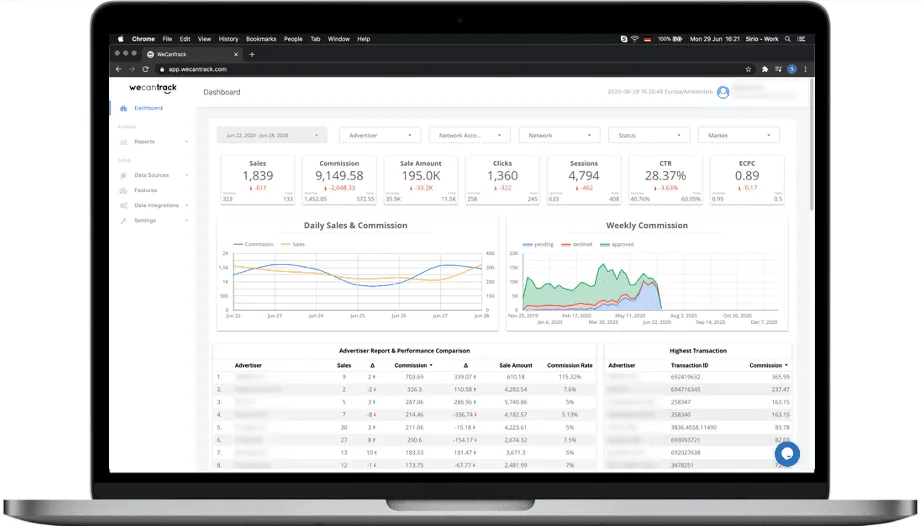The image size is (922, 526).
Task: Open Features in the sidebar
Action: tap(145, 190)
